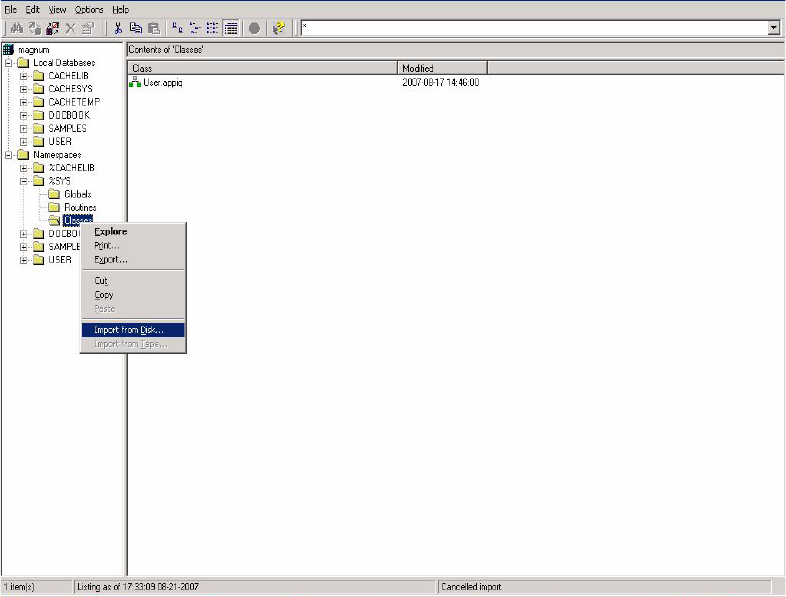Viewport: 786px width, 597px height.
Task: Click the '1 item(s)' status bar entry
Action: click(19, 586)
